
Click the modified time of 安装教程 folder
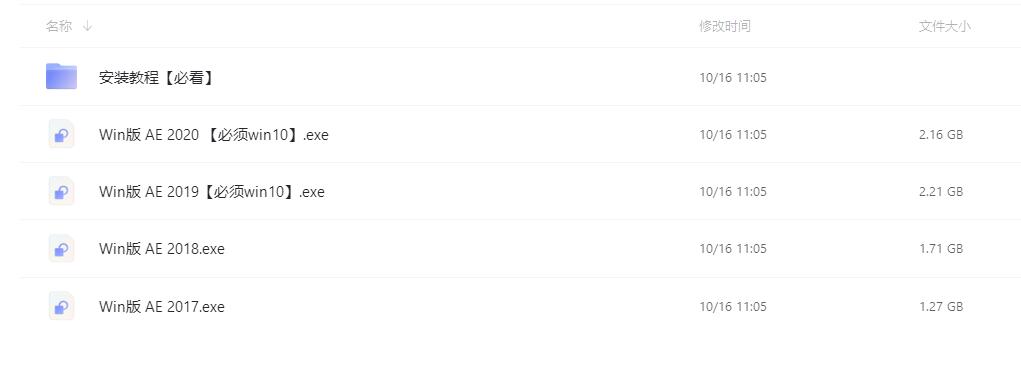pos(733,78)
